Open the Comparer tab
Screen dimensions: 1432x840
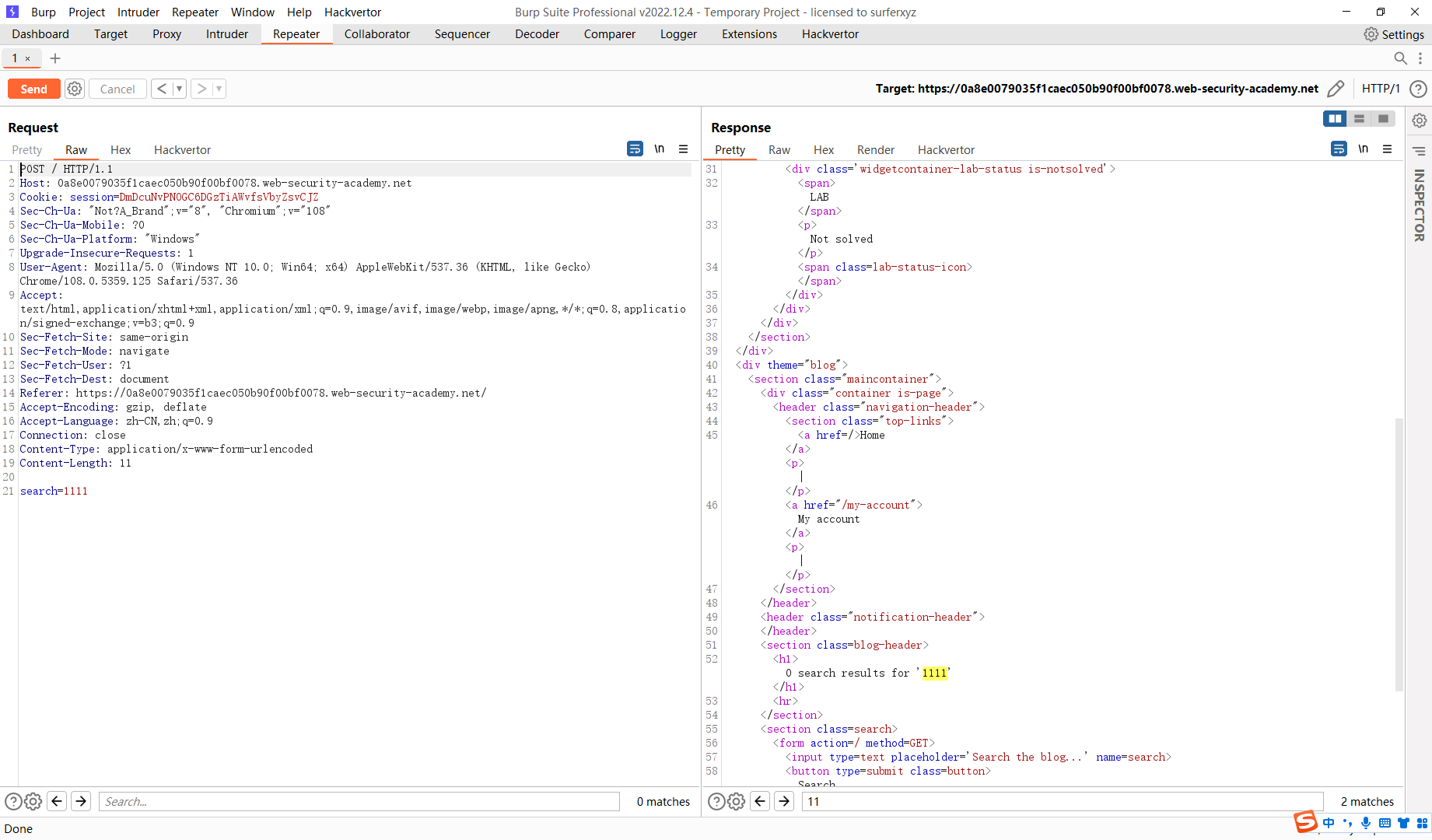pyautogui.click(x=610, y=34)
